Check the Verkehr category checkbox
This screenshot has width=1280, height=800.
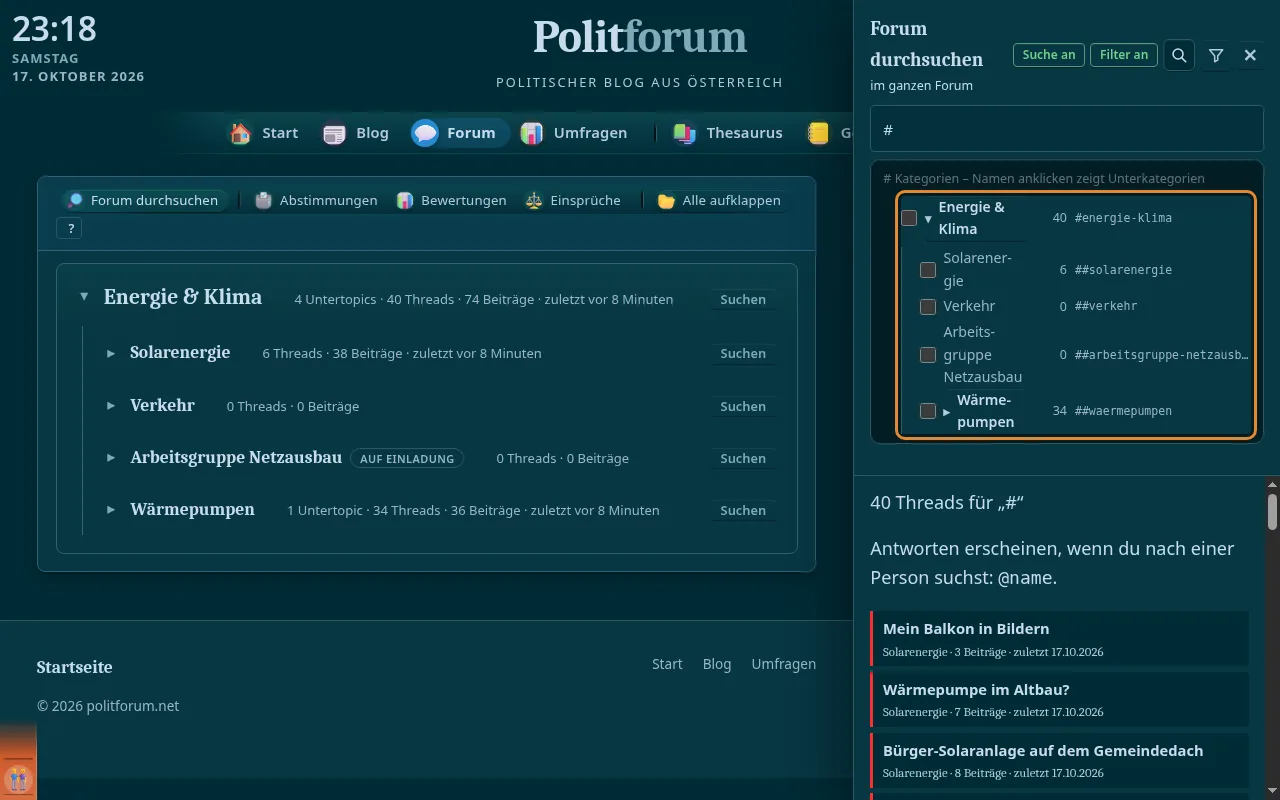tap(928, 307)
